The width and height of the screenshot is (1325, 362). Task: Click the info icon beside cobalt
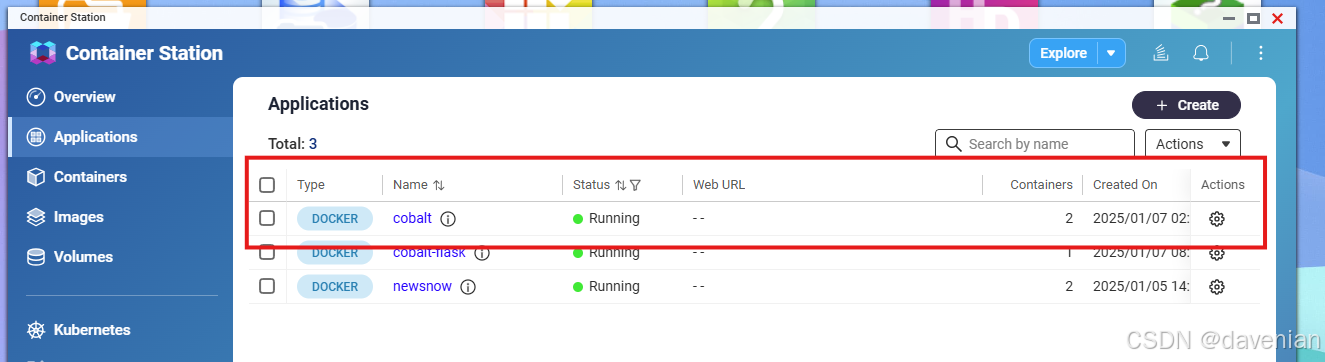pyautogui.click(x=448, y=219)
